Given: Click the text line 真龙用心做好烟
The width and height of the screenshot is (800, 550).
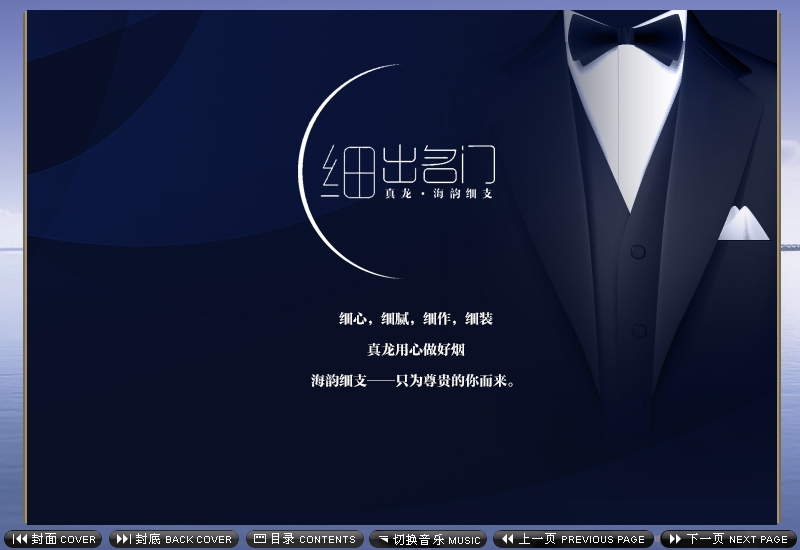Looking at the screenshot, I should [x=416, y=349].
